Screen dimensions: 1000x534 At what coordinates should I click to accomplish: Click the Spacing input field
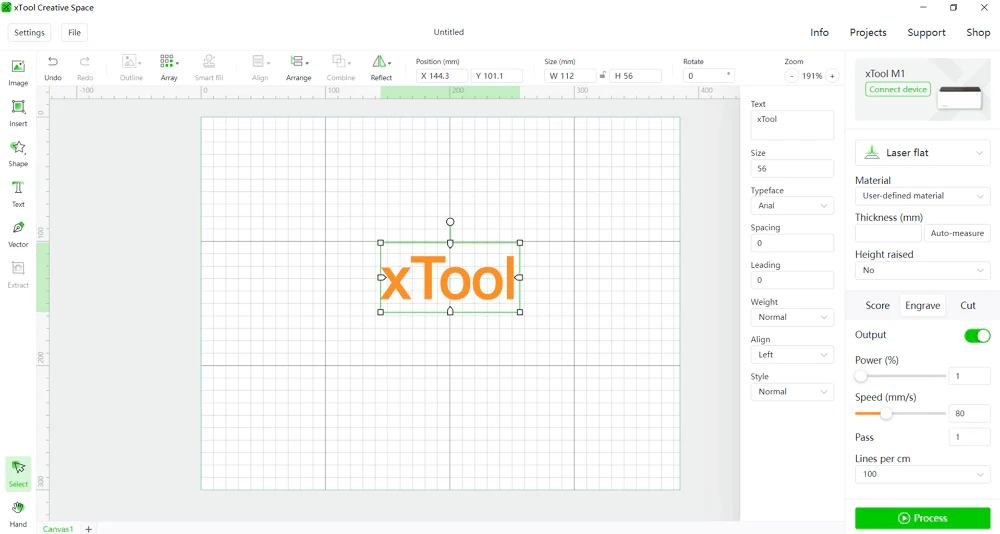coord(792,243)
